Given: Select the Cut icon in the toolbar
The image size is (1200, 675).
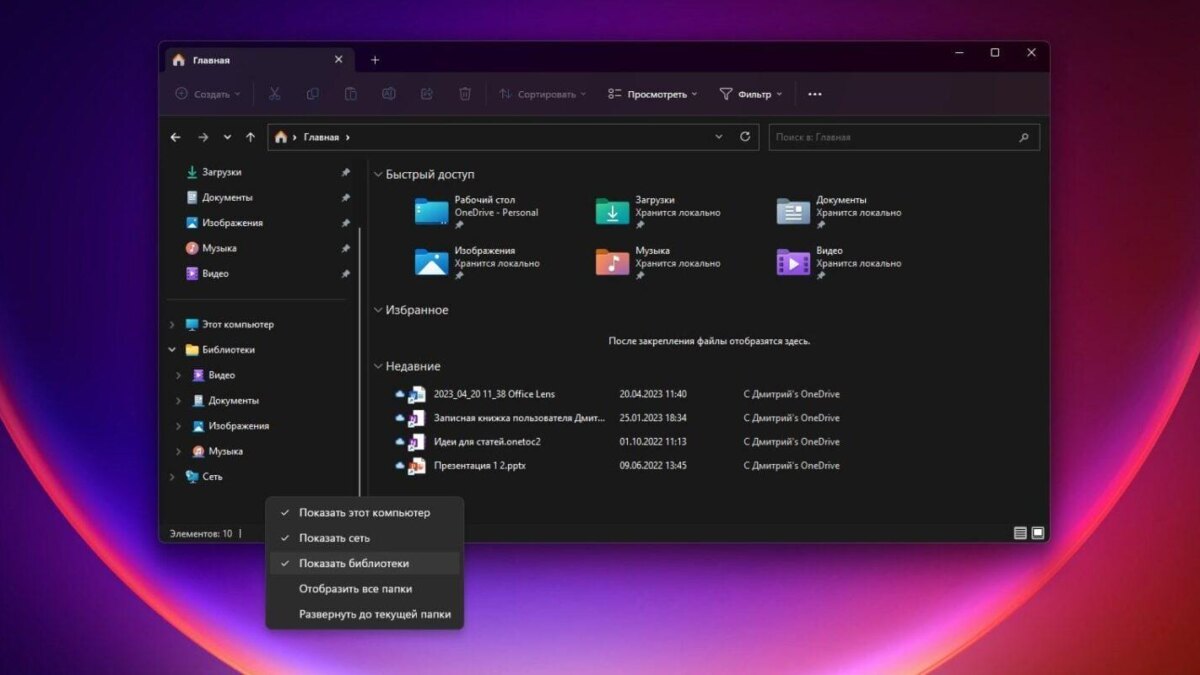Looking at the screenshot, I should point(274,93).
